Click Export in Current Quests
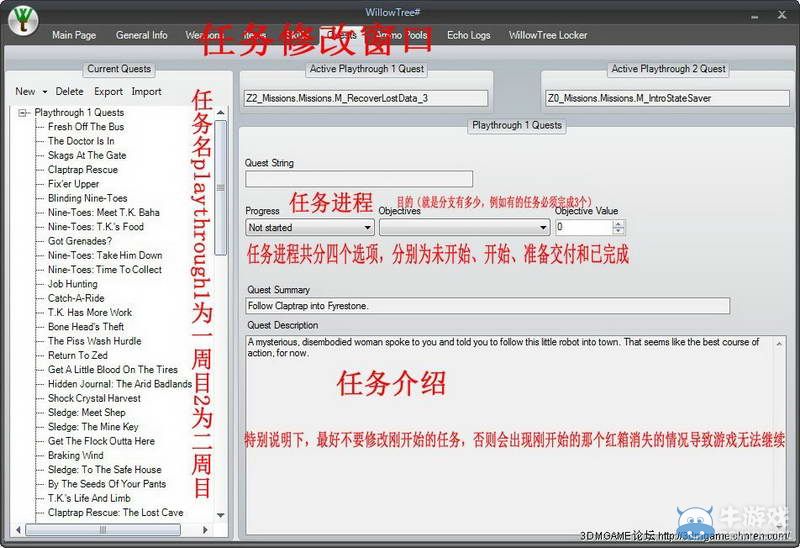 tap(108, 91)
